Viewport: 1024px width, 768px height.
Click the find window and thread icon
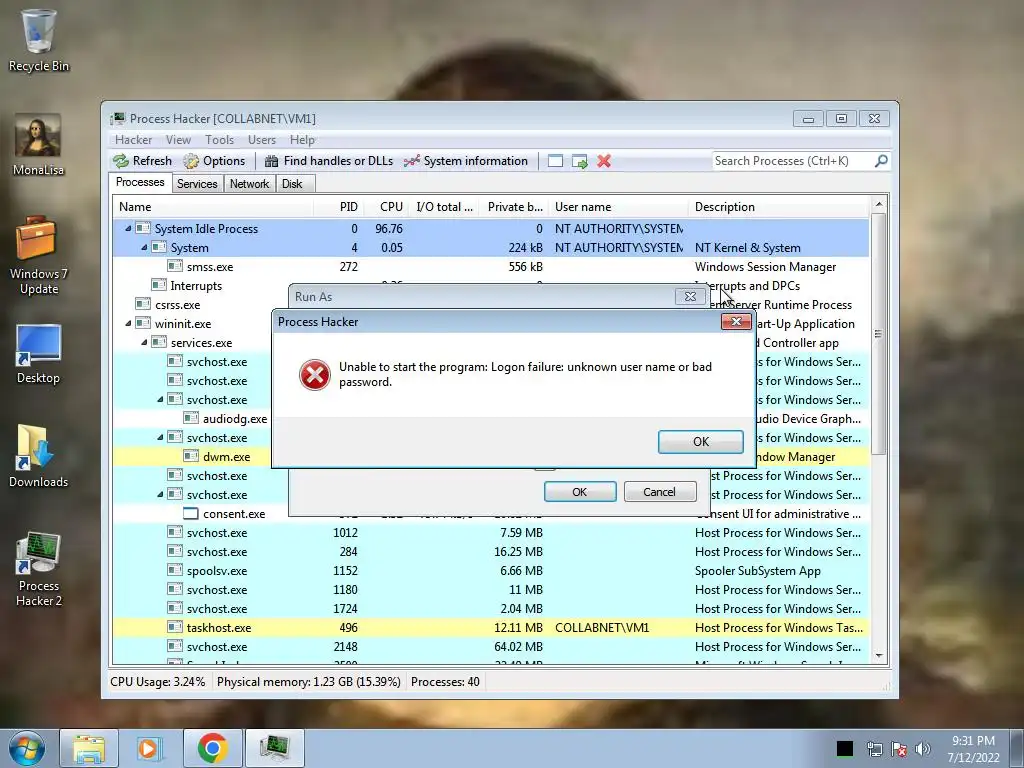[x=579, y=161]
